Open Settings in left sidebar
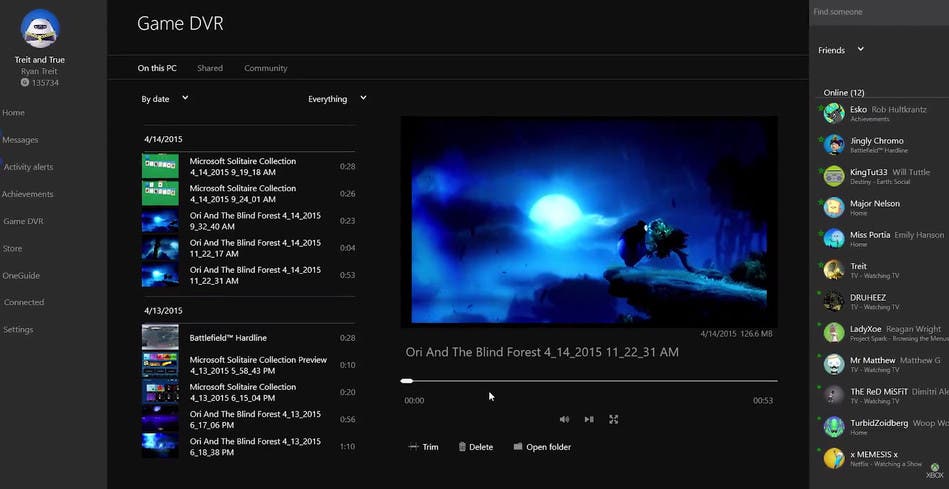Viewport: 949px width, 489px height. pyautogui.click(x=18, y=330)
